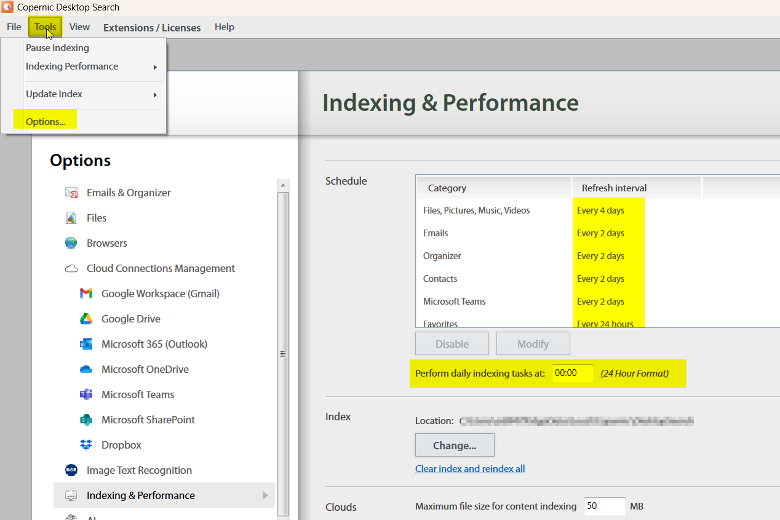
Task: Click the Emails & Organizer envelope icon
Action: pos(71,193)
